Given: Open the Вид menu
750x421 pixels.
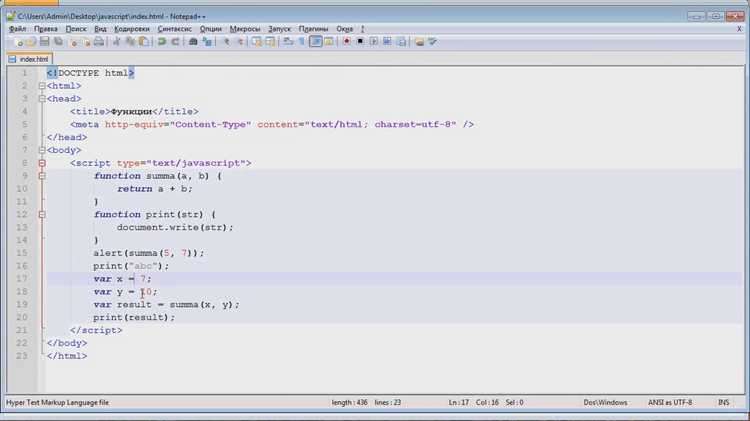Looking at the screenshot, I should [x=100, y=29].
